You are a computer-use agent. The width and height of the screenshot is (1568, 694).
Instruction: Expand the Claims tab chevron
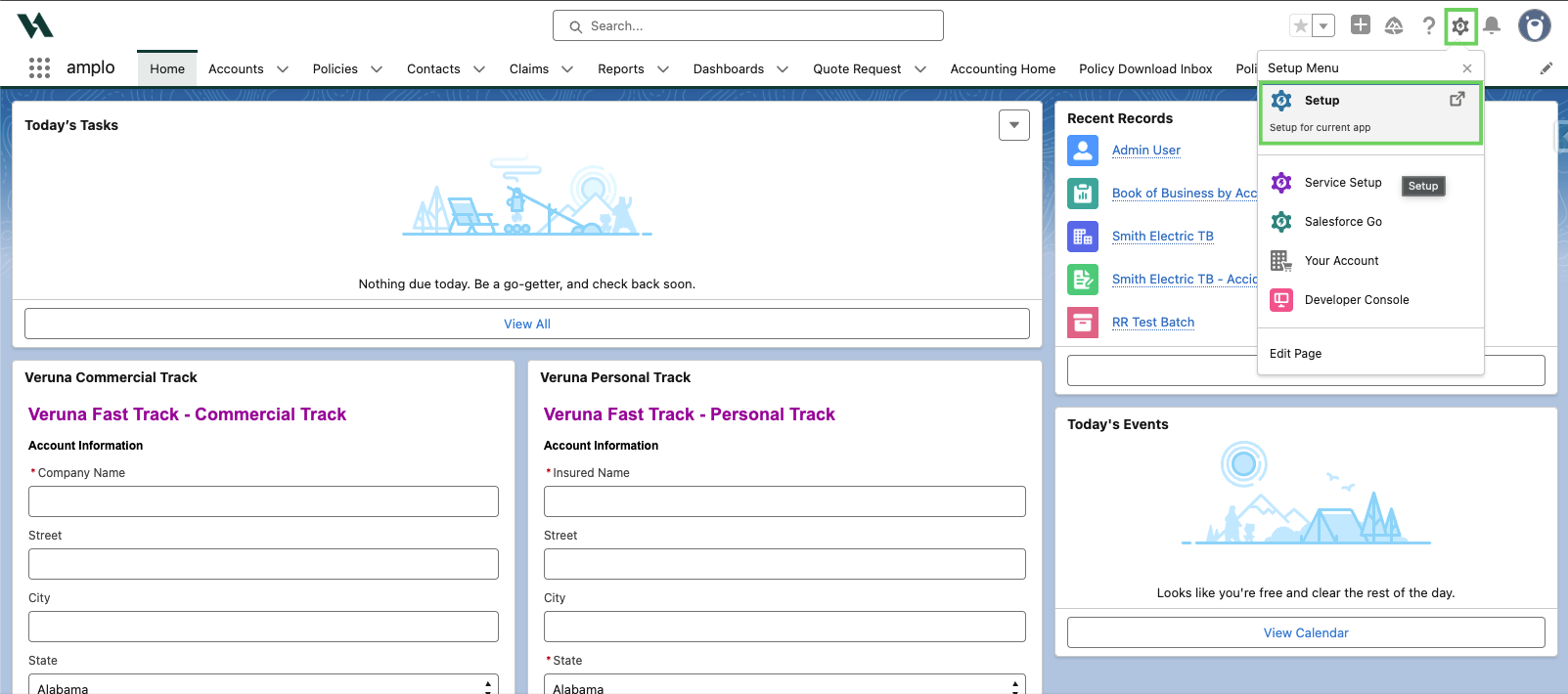coord(567,69)
